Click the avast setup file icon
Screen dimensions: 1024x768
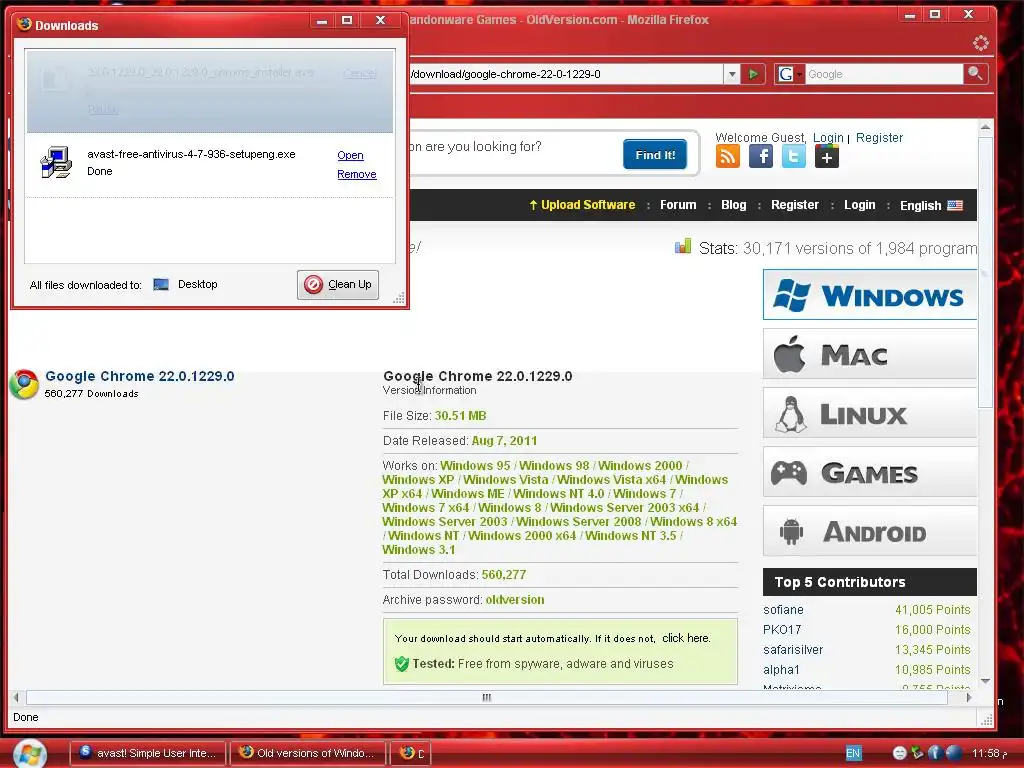[x=56, y=163]
